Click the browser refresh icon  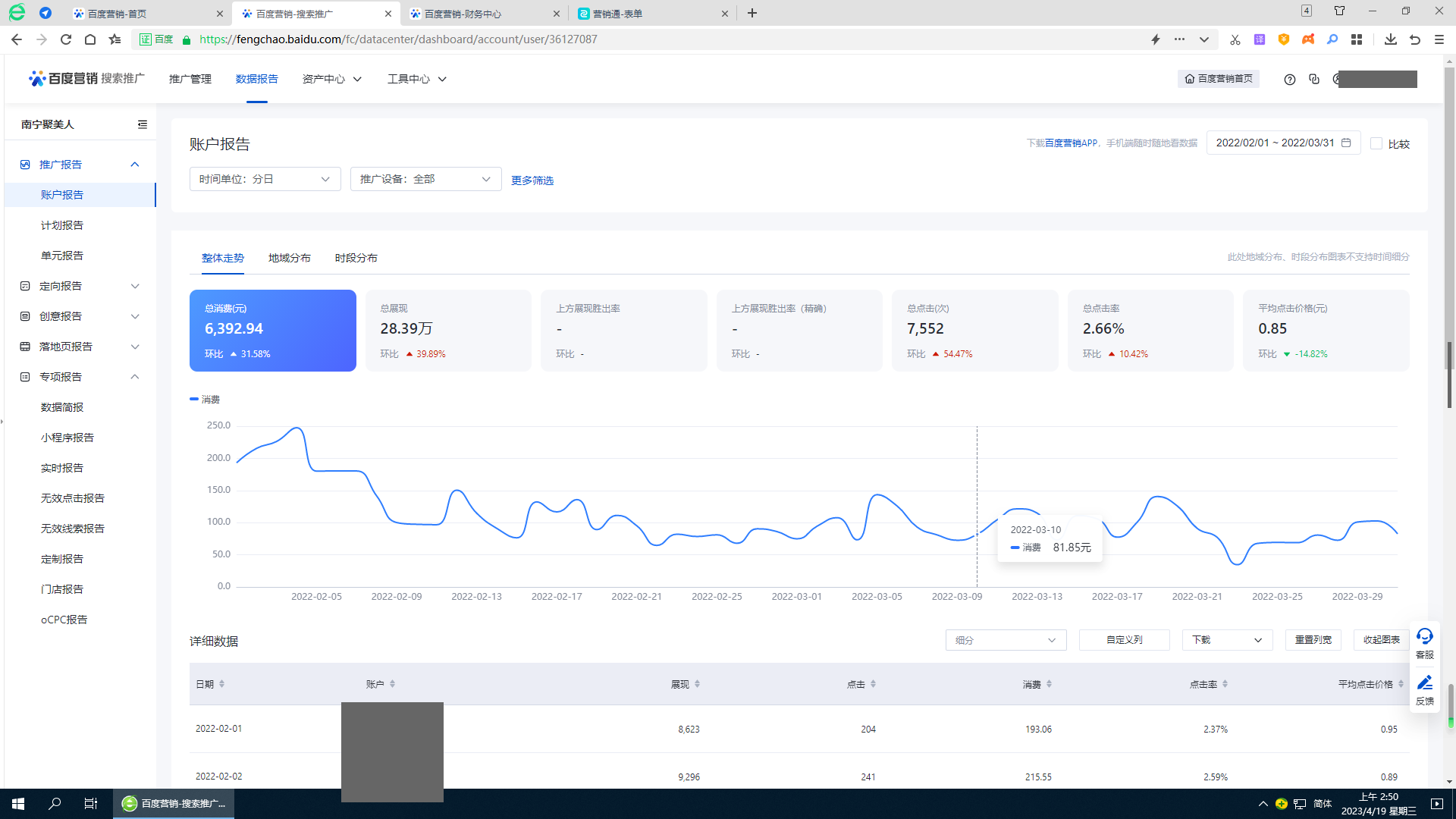pyautogui.click(x=66, y=39)
